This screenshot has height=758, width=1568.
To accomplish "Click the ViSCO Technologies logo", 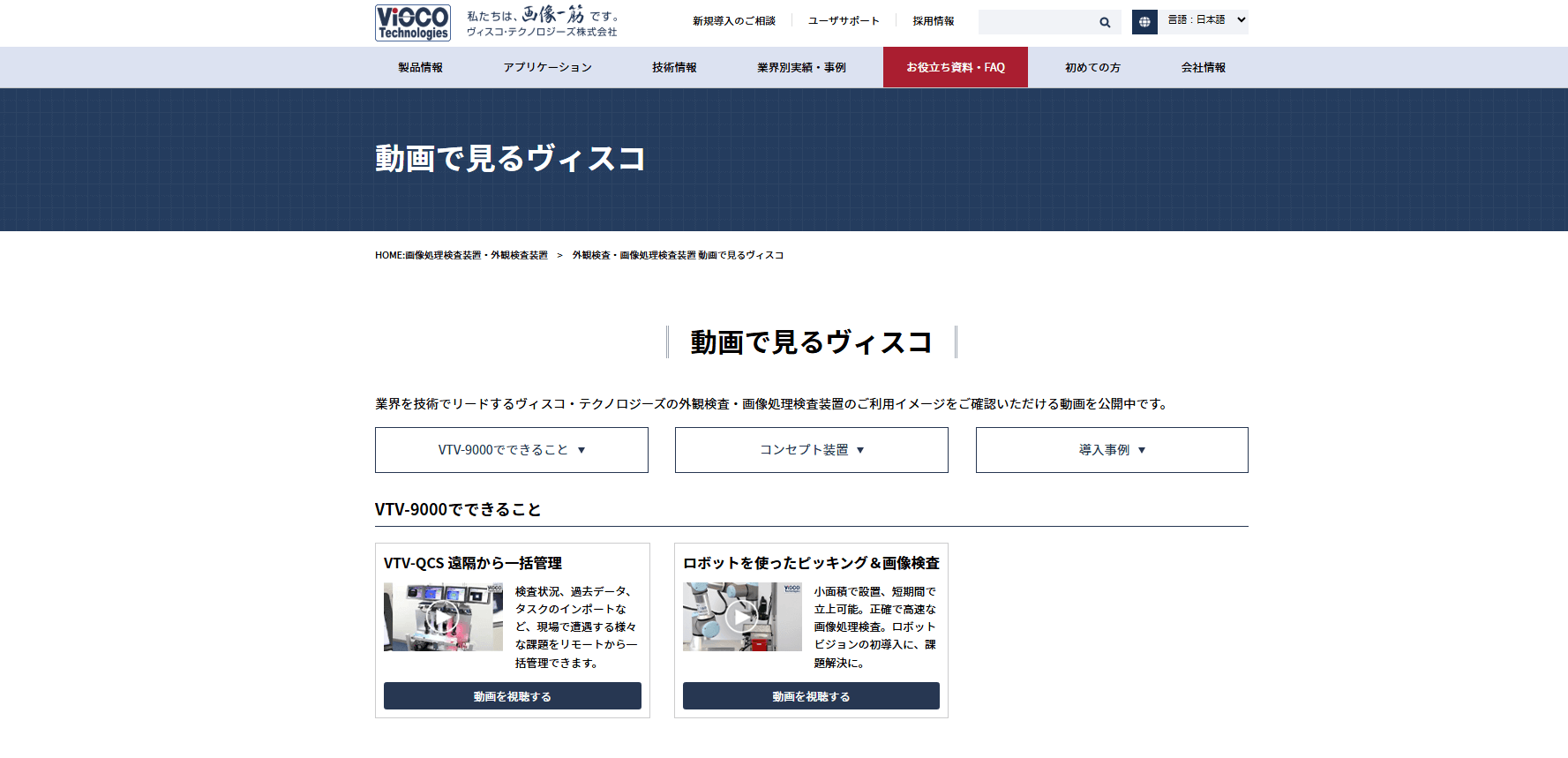I will coord(412,23).
